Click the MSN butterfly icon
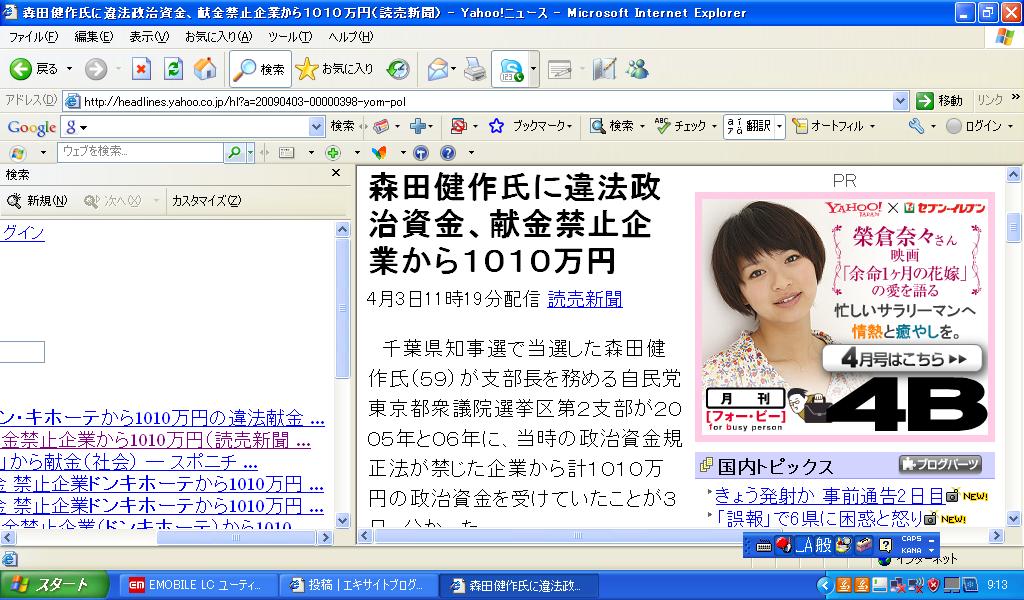The width and height of the screenshot is (1024, 600). tap(379, 153)
